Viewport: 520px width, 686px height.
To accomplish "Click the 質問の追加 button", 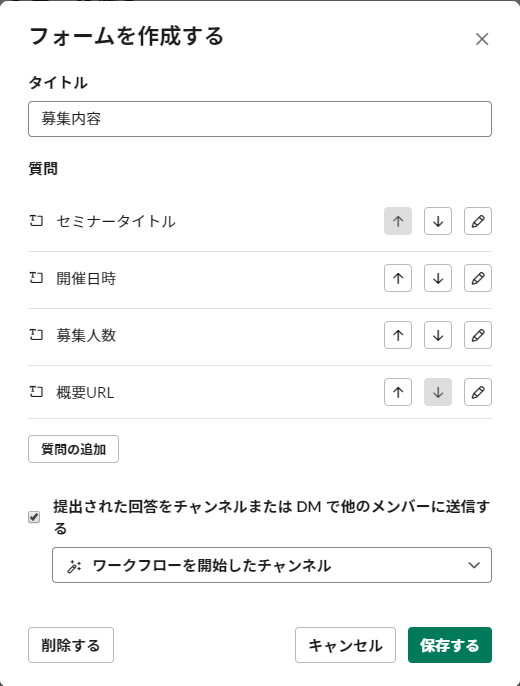I will coord(73,449).
